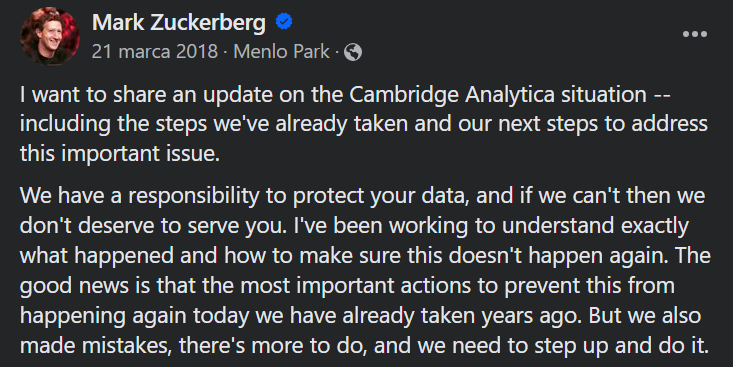The height and width of the screenshot is (367, 733).
Task: Click the Menlo Park location link
Action: tap(281, 51)
